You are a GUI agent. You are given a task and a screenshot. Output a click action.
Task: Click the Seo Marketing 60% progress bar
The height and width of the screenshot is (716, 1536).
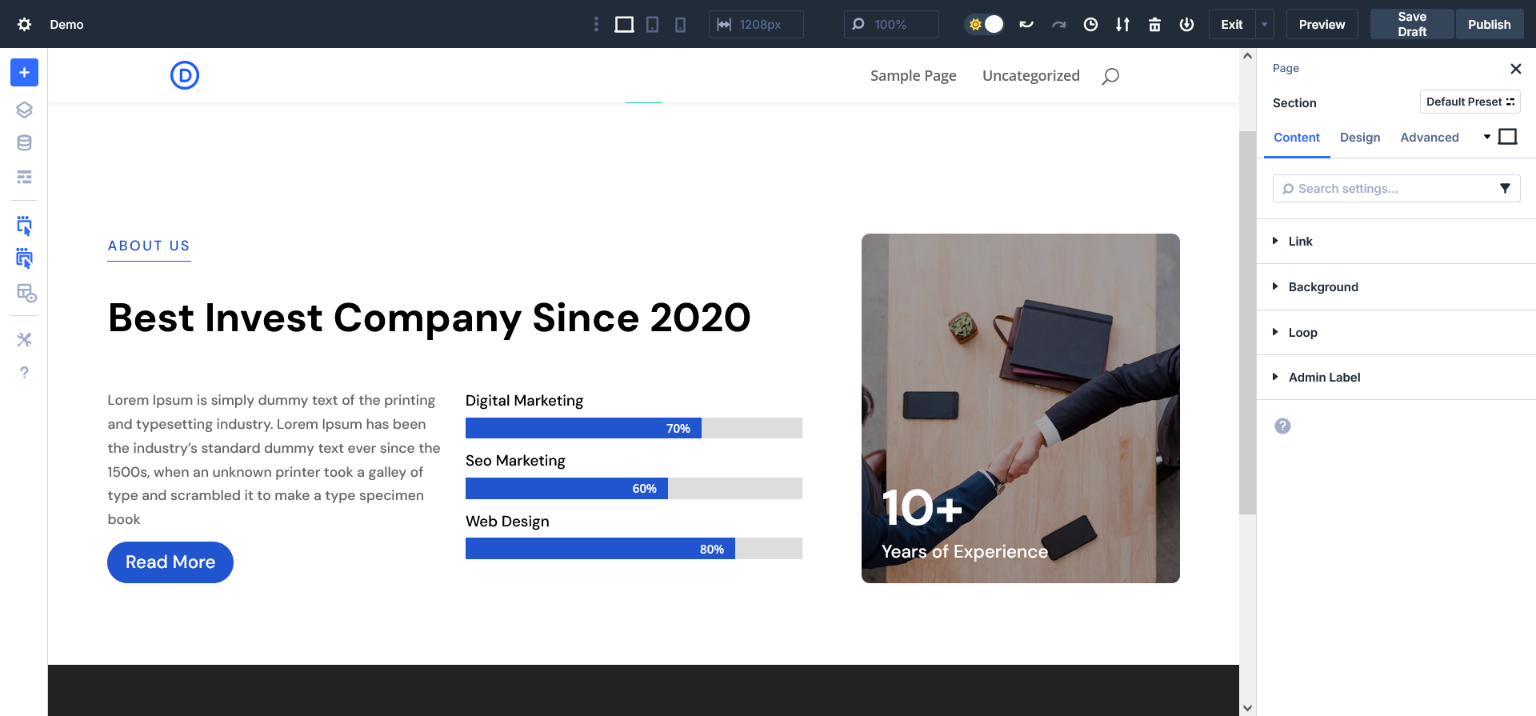point(634,488)
